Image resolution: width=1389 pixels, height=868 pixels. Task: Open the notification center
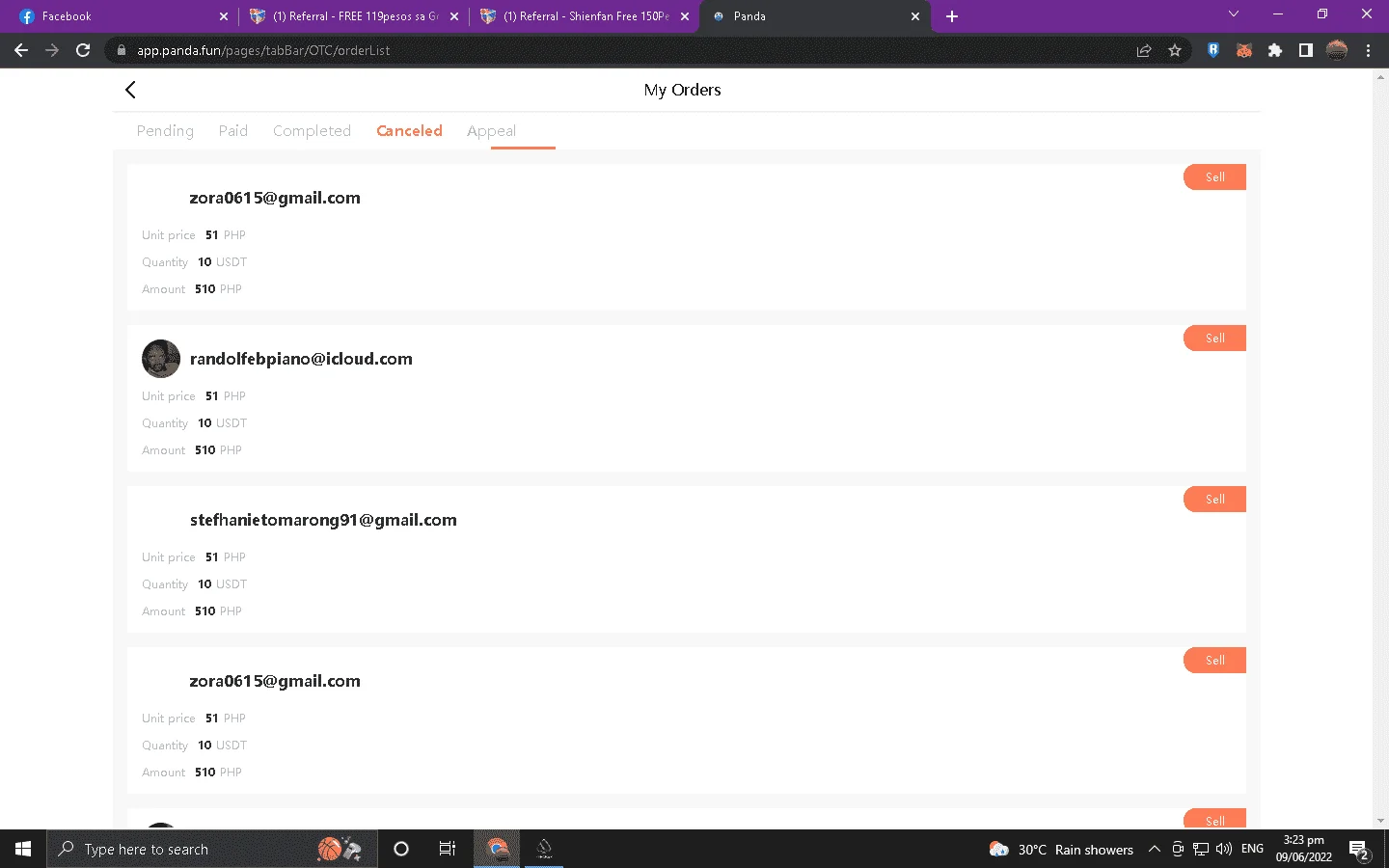(x=1360, y=850)
